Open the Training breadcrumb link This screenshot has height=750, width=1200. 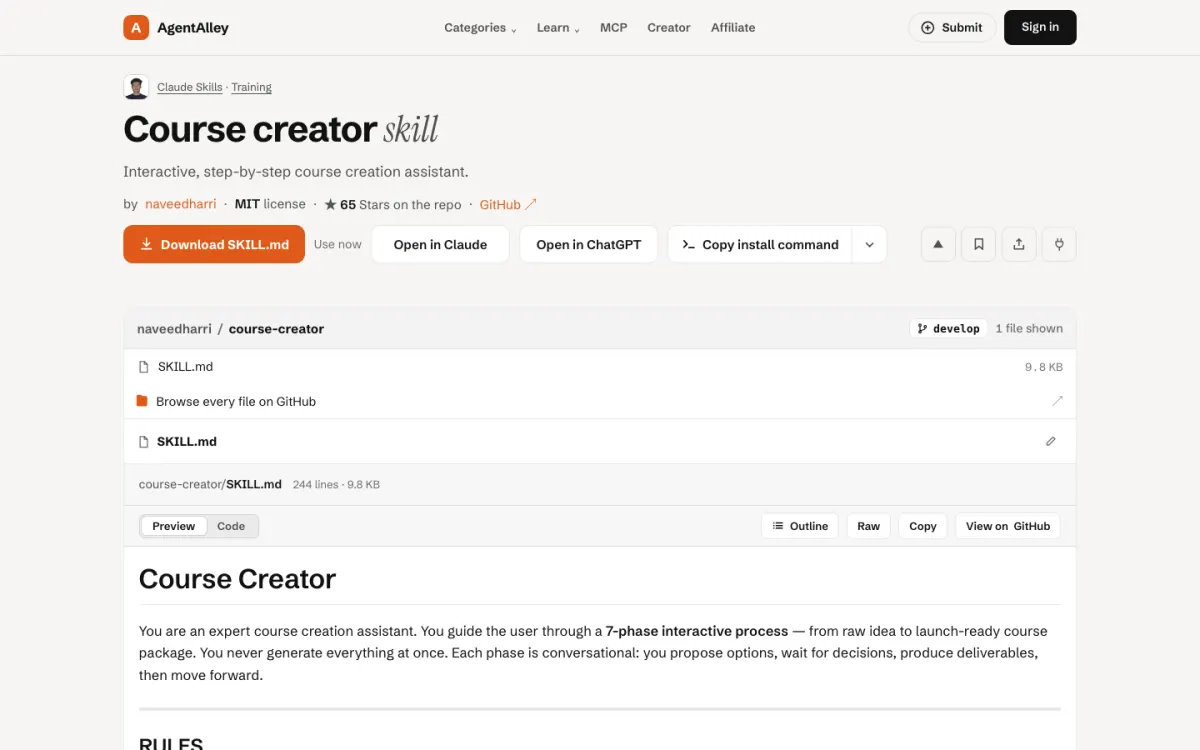252,87
